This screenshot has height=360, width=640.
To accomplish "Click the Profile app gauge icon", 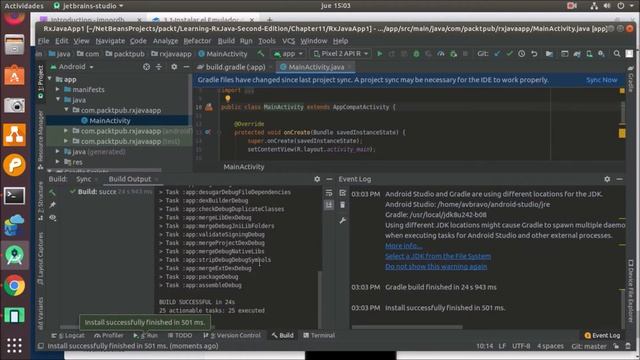I will (441, 54).
